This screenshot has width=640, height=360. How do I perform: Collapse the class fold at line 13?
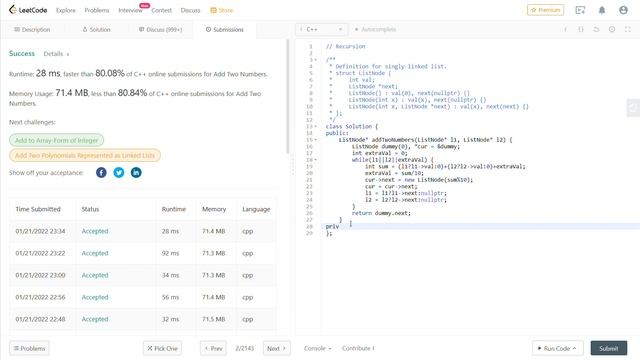(x=316, y=127)
